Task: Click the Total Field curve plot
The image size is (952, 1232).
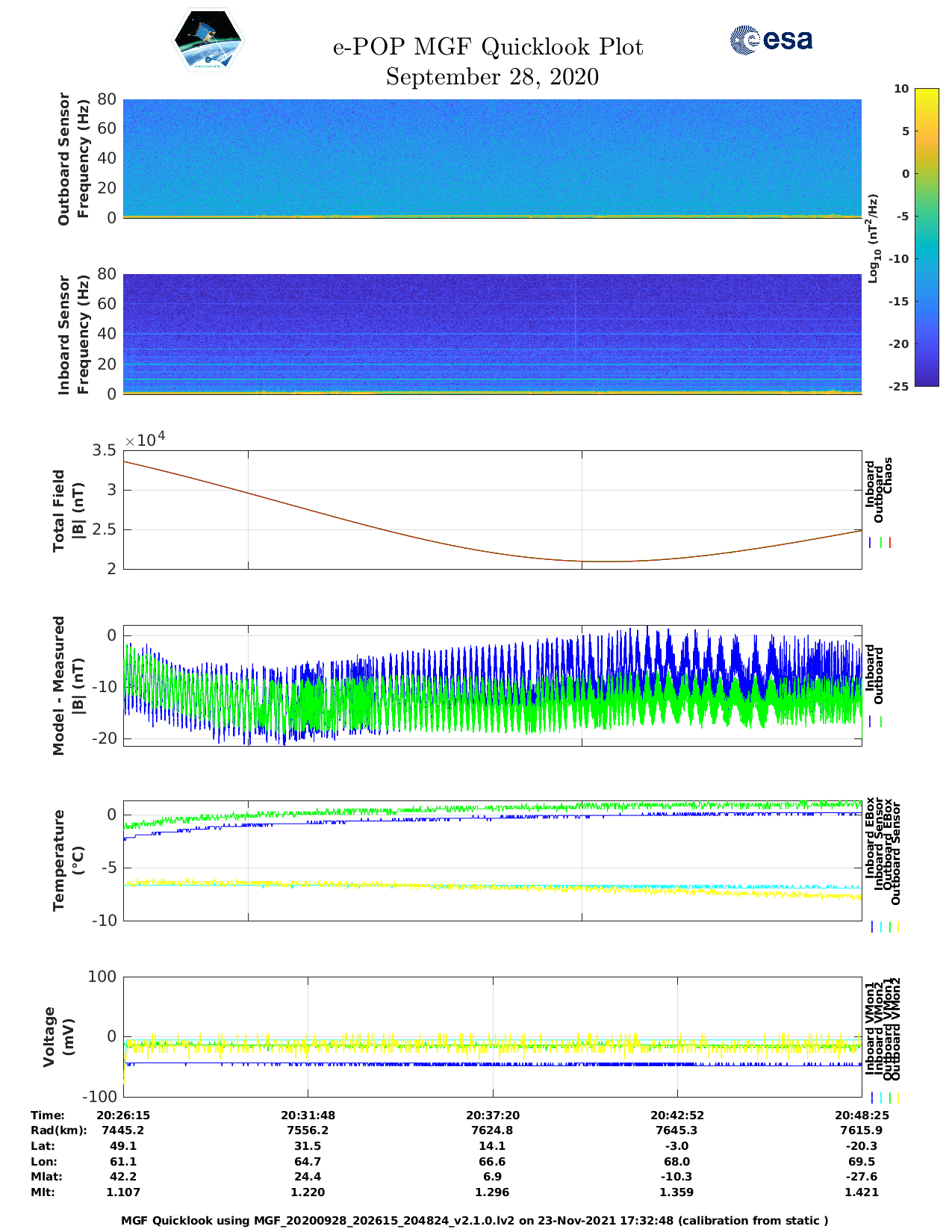Action: click(x=492, y=509)
